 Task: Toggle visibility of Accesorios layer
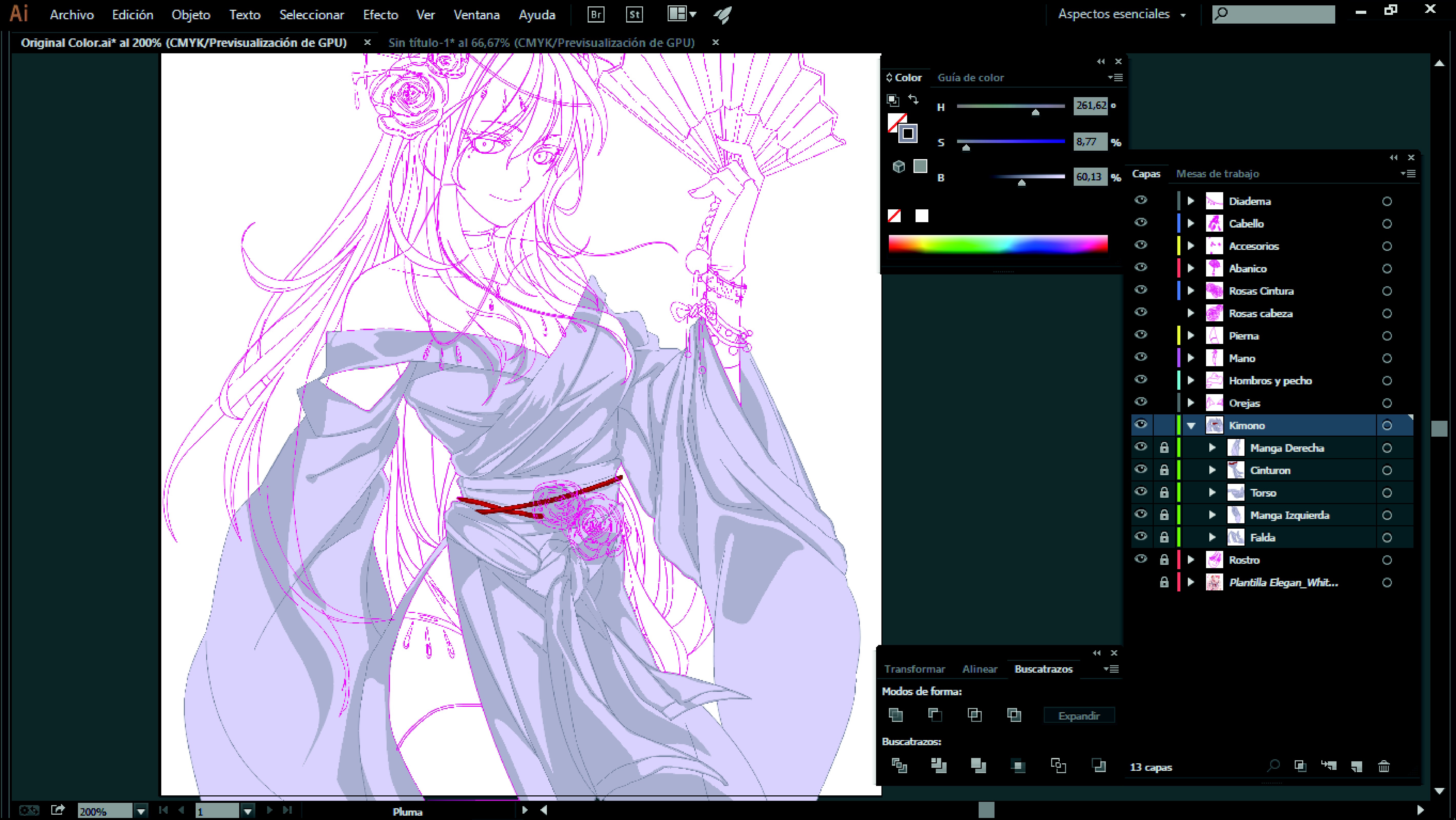tap(1141, 244)
